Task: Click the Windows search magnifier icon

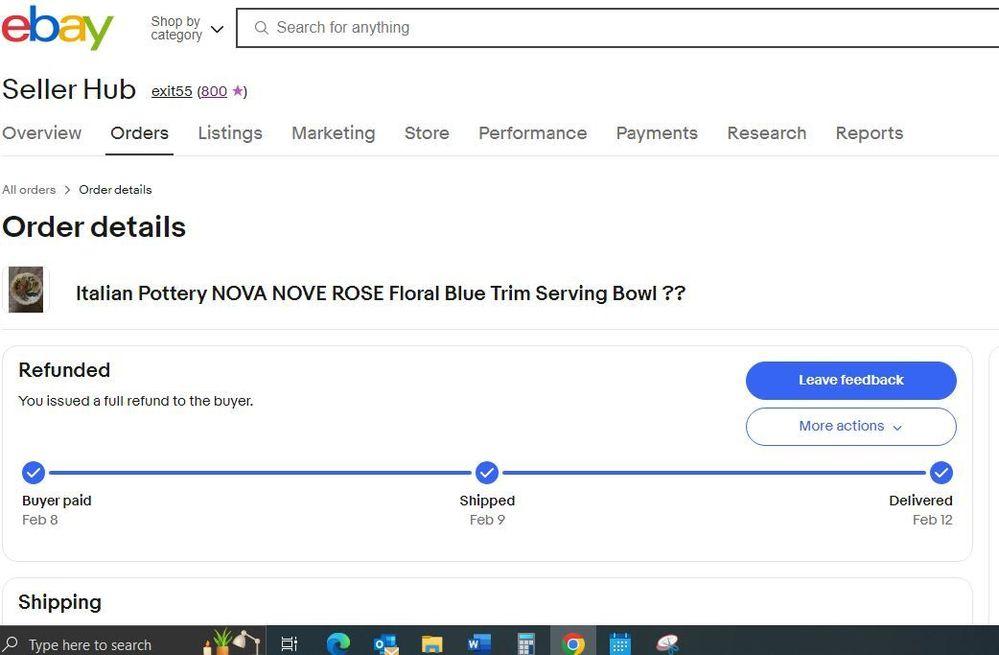Action: point(10,644)
